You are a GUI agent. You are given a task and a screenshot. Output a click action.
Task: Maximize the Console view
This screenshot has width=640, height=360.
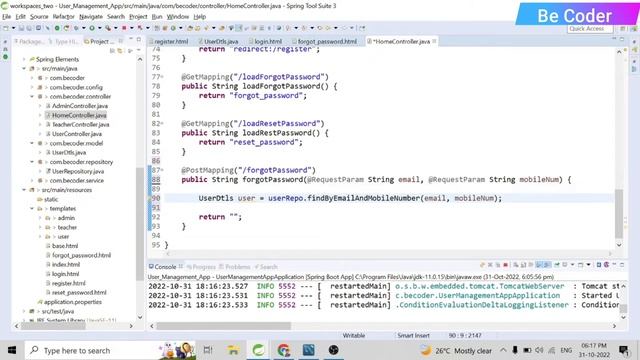click(x=622, y=264)
